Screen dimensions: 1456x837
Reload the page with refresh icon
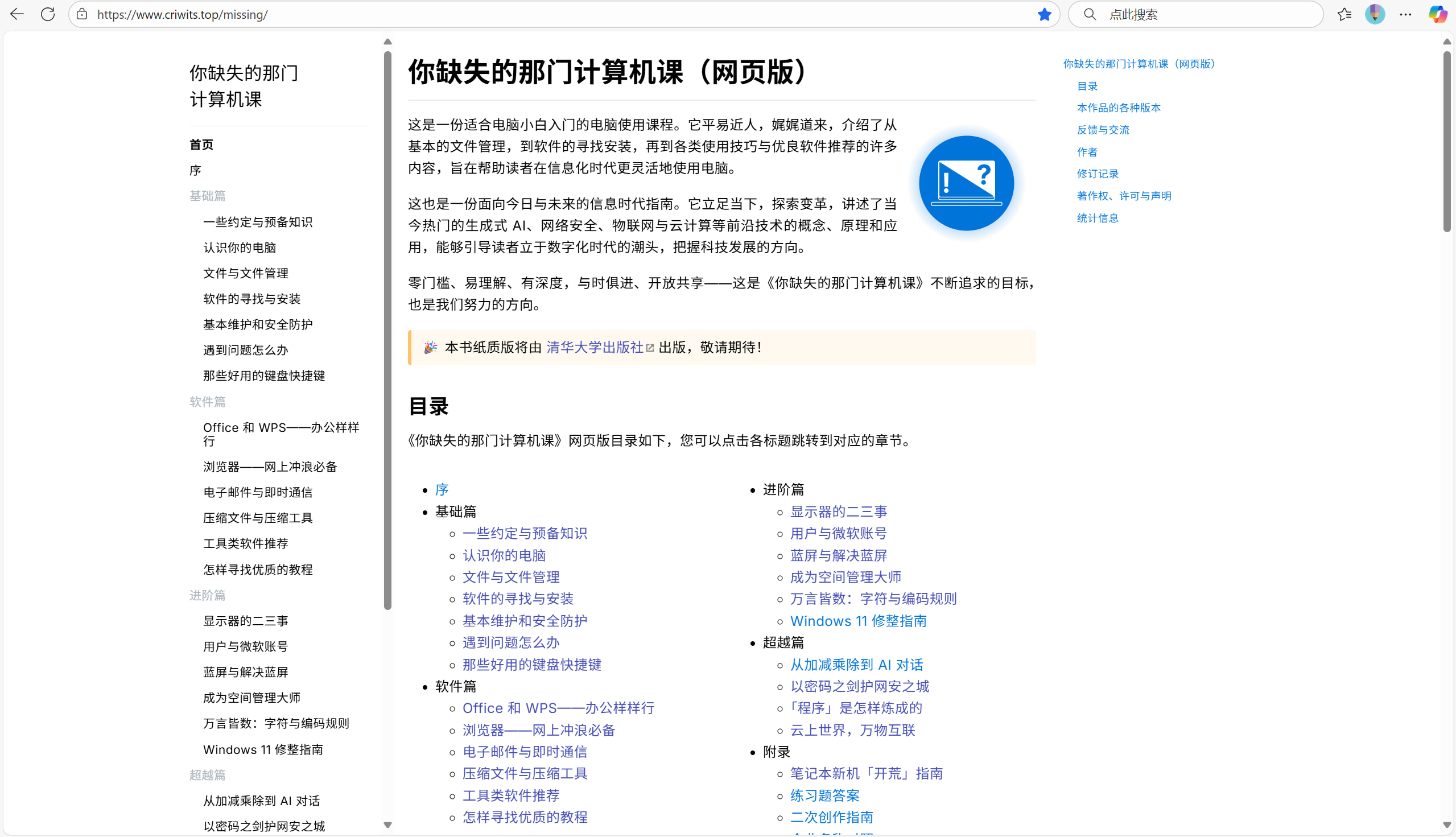tap(48, 14)
